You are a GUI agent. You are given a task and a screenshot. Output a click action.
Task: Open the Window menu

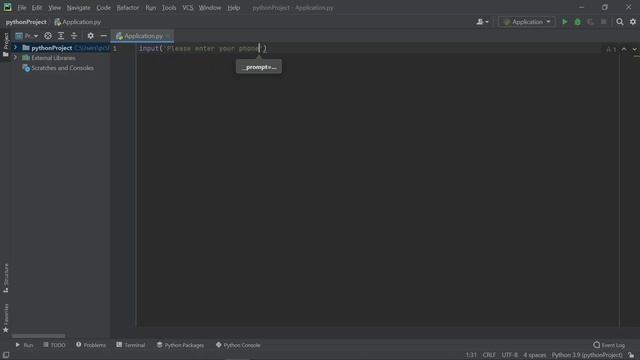click(210, 8)
